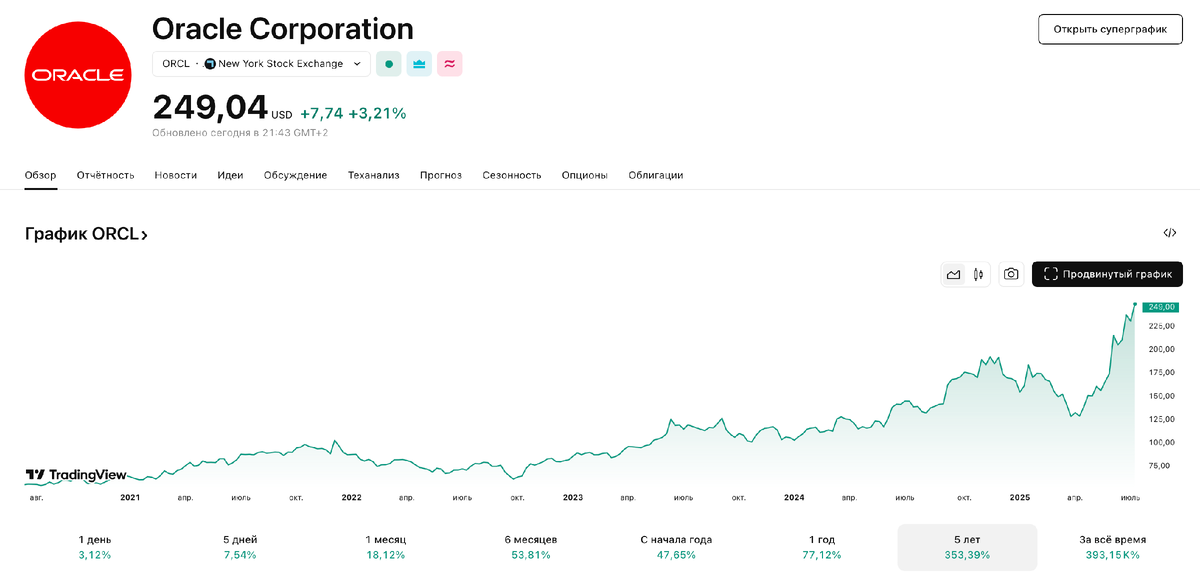The height and width of the screenshot is (583, 1200).
Task: Click the 249,00 price label on axis
Action: [1161, 307]
